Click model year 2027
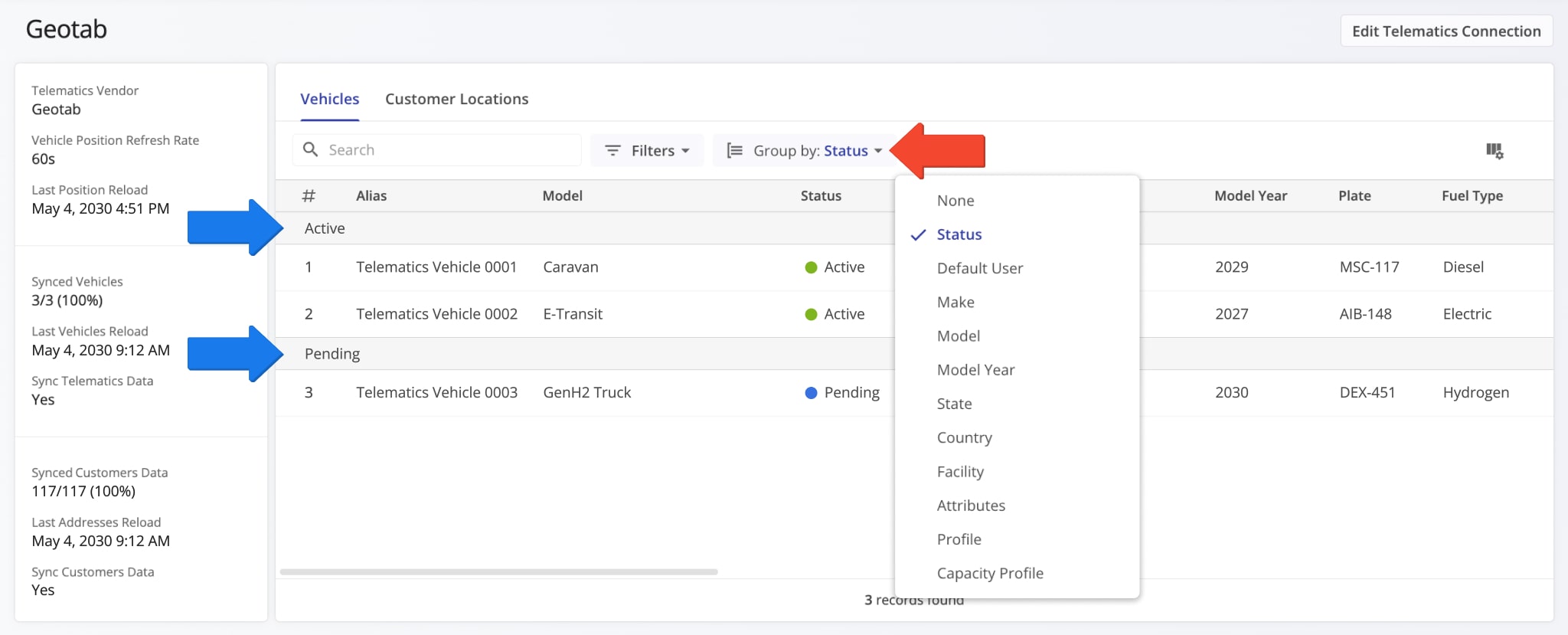The image size is (1568, 635). click(1232, 314)
